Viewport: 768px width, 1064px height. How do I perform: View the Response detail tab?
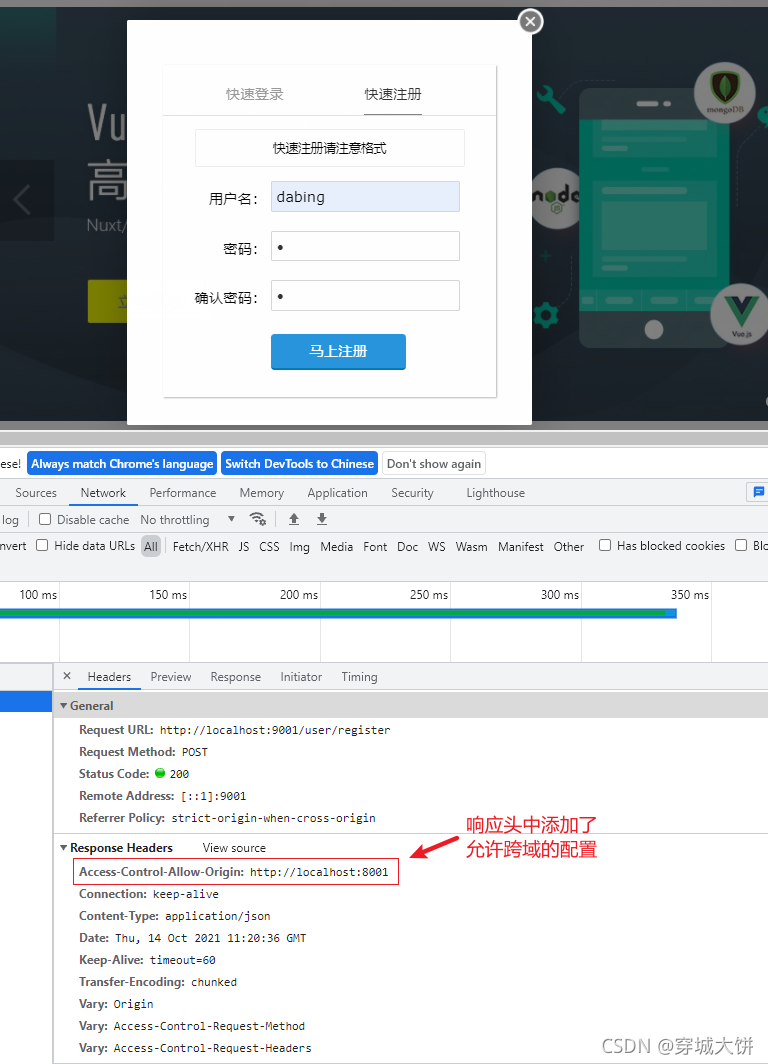pyautogui.click(x=235, y=677)
